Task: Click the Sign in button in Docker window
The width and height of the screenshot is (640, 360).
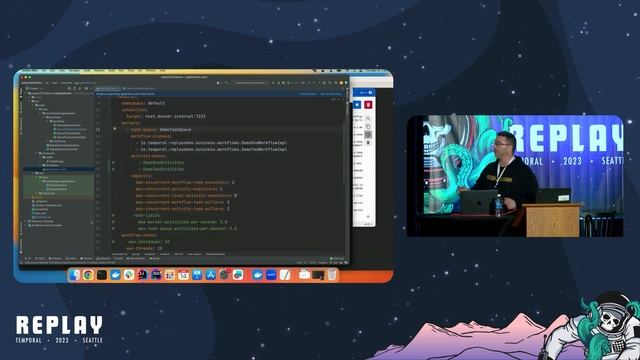Action: [365, 93]
